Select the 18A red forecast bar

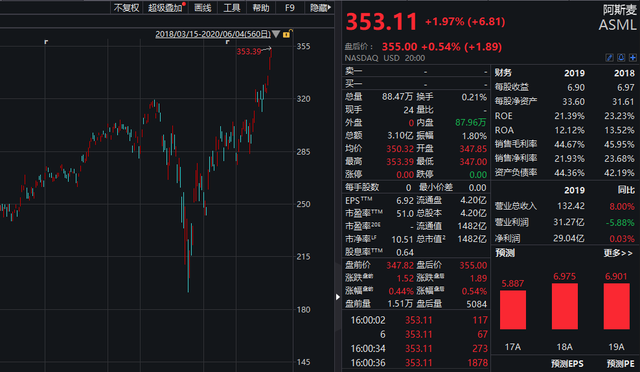pos(564,306)
